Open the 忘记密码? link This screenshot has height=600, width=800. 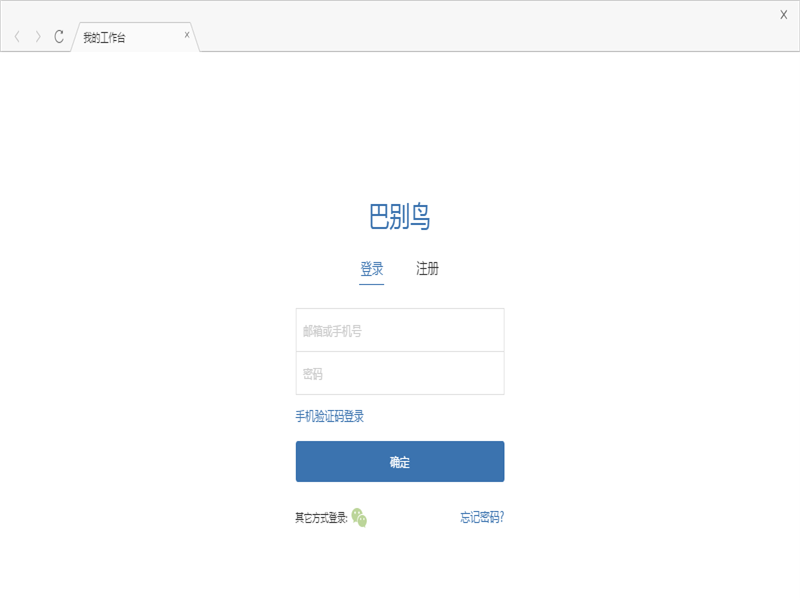pos(482,517)
